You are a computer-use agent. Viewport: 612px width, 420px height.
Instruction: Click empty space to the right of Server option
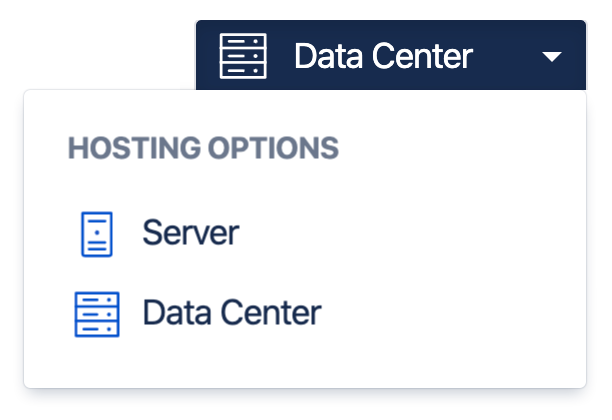420,234
